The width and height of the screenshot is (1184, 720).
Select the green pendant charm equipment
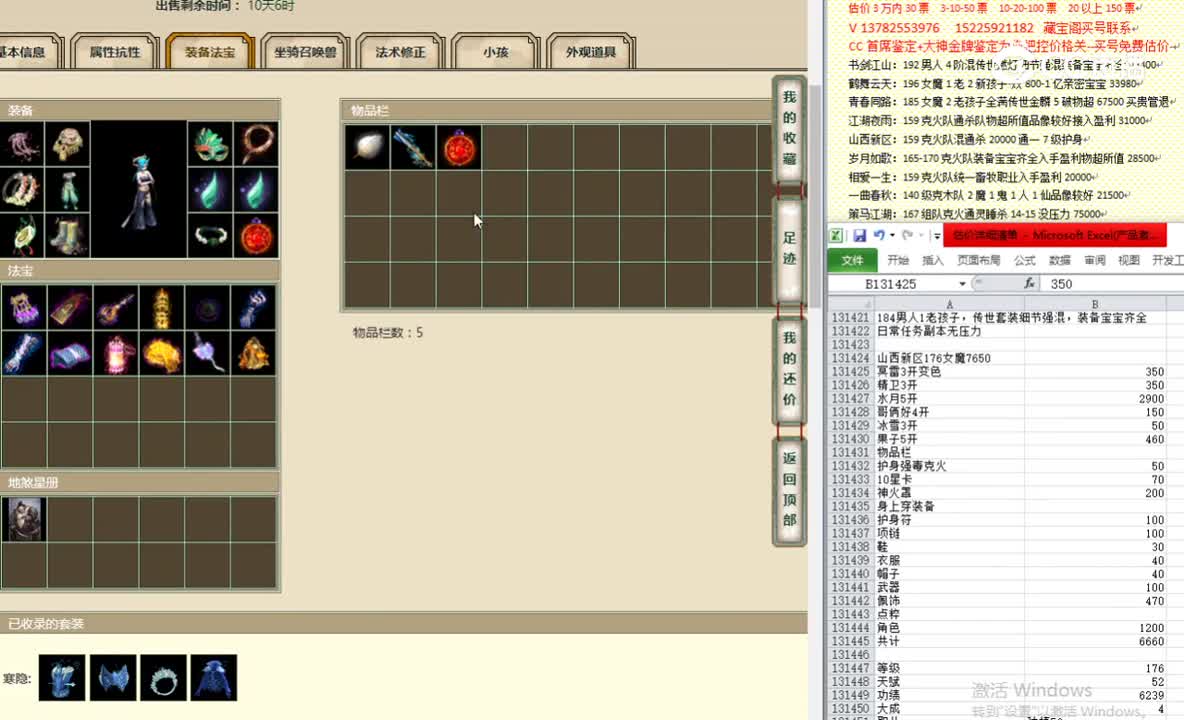click(x=22, y=236)
